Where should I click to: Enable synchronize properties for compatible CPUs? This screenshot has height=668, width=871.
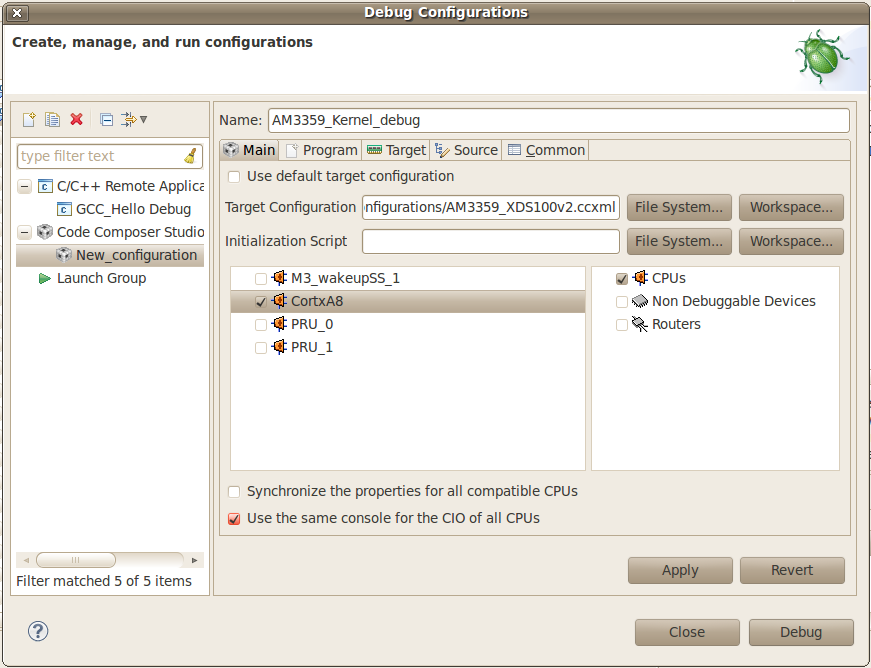(233, 491)
